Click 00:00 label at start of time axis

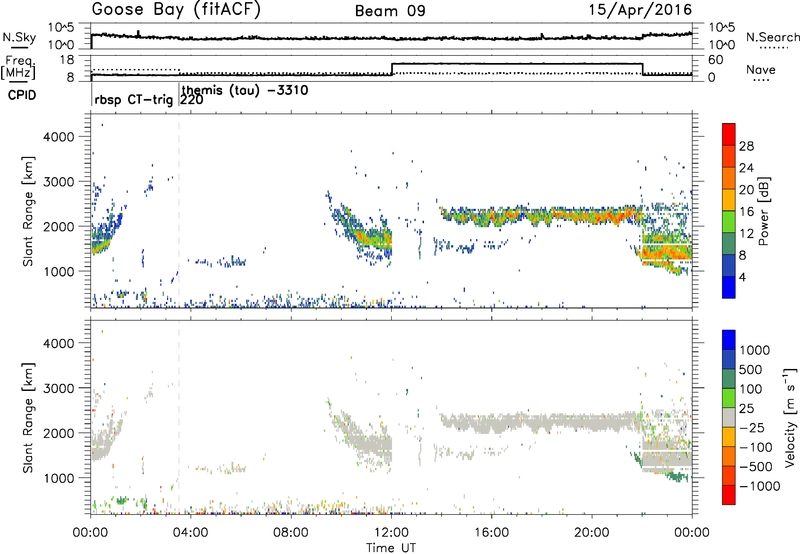click(90, 533)
